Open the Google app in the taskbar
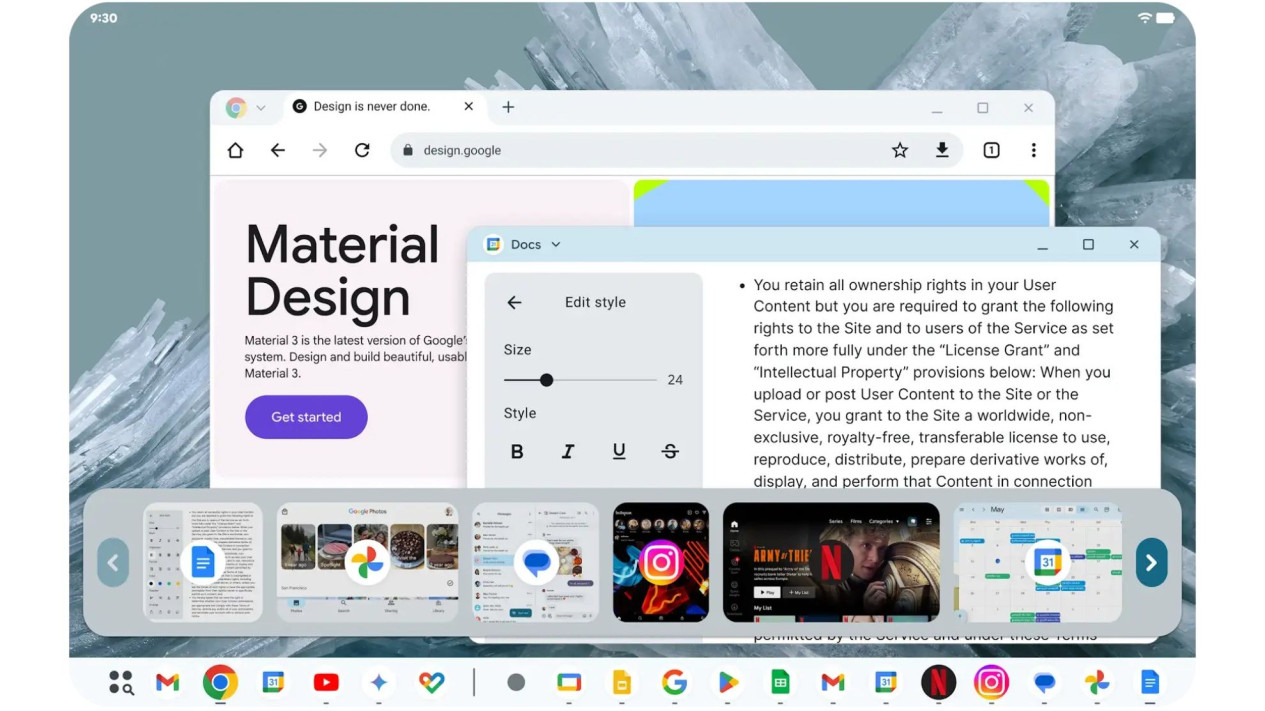This screenshot has width=1265, height=711. pos(675,683)
